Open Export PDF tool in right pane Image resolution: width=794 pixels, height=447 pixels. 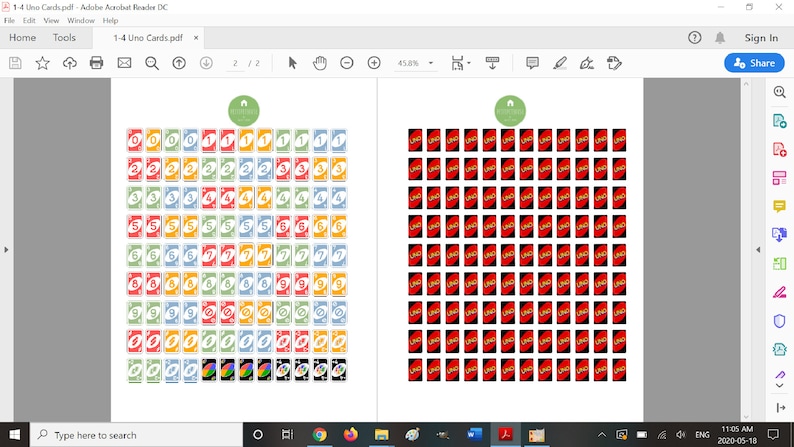(x=779, y=121)
